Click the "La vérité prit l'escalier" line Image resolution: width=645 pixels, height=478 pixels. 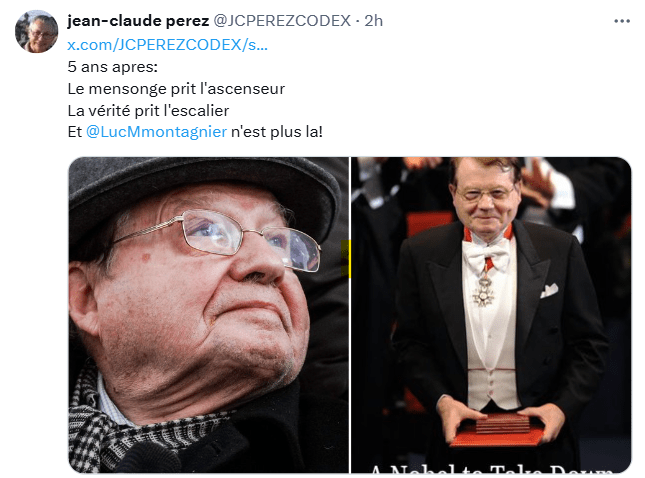[x=148, y=110]
